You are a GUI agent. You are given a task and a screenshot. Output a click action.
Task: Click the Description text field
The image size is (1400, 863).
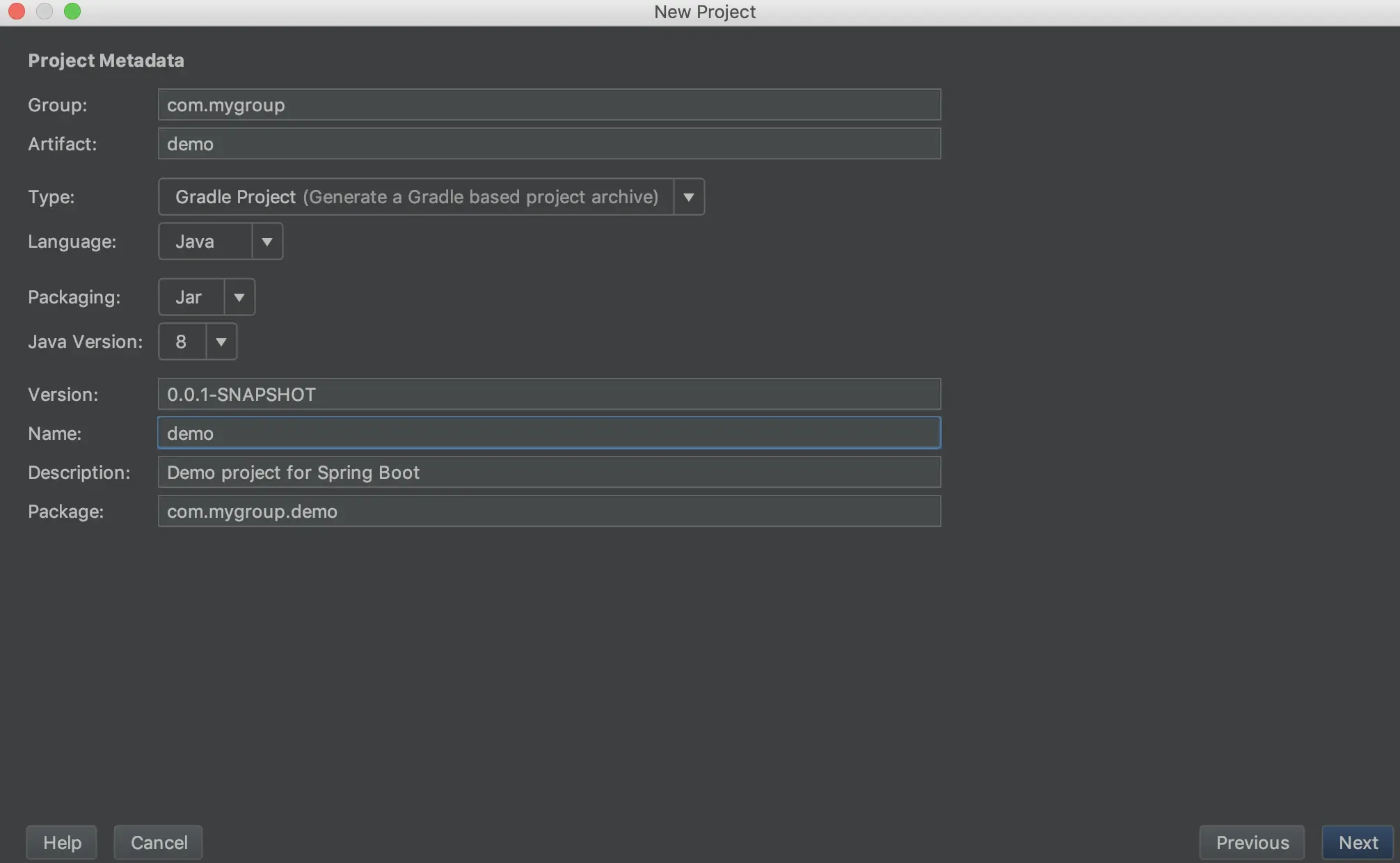pos(549,472)
